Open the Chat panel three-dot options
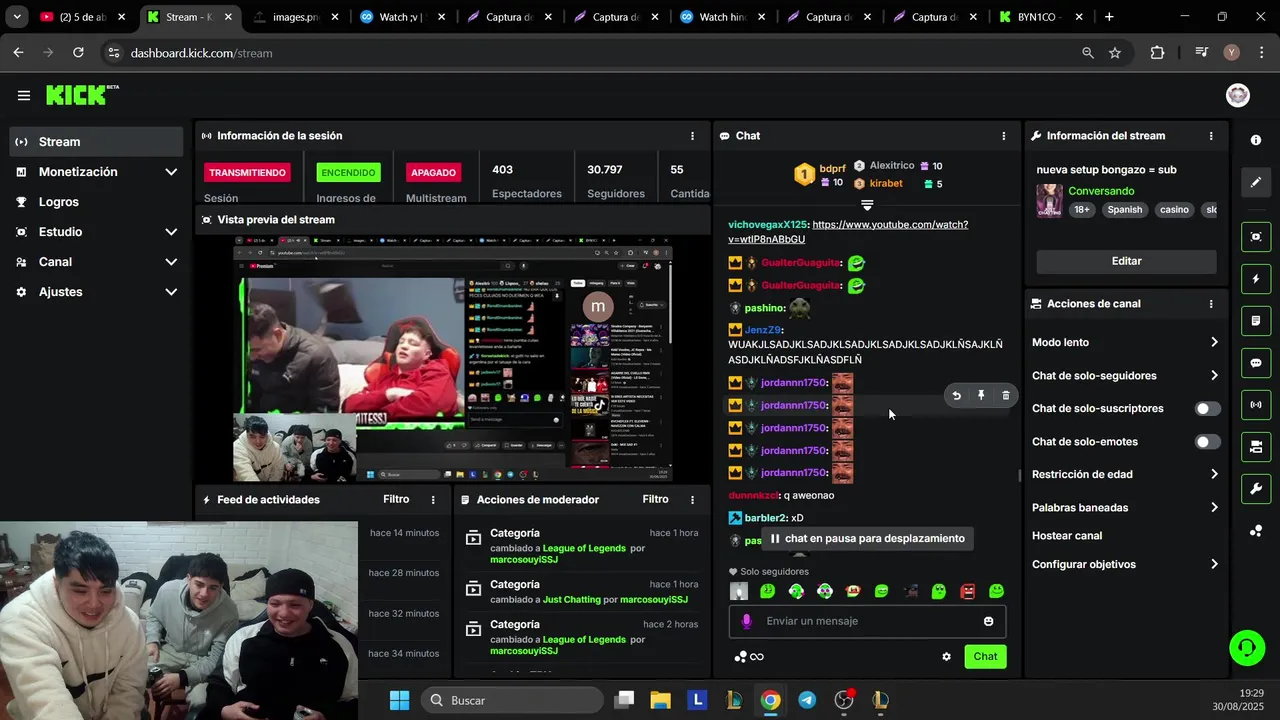The width and height of the screenshot is (1280, 720). pos(1004,136)
